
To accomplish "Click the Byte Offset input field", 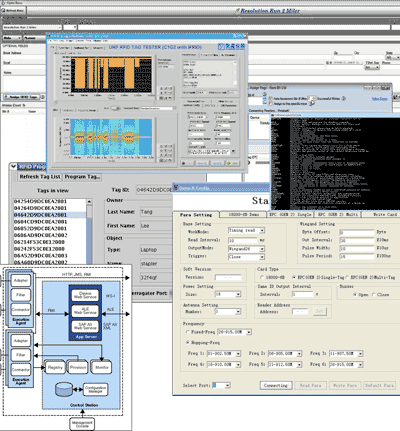I will click(x=357, y=232).
